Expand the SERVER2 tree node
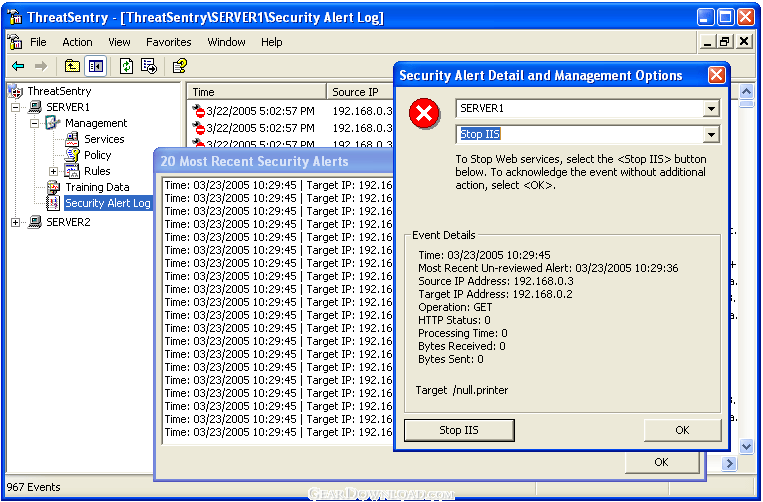Screen dimensions: 763x502 tap(16, 222)
